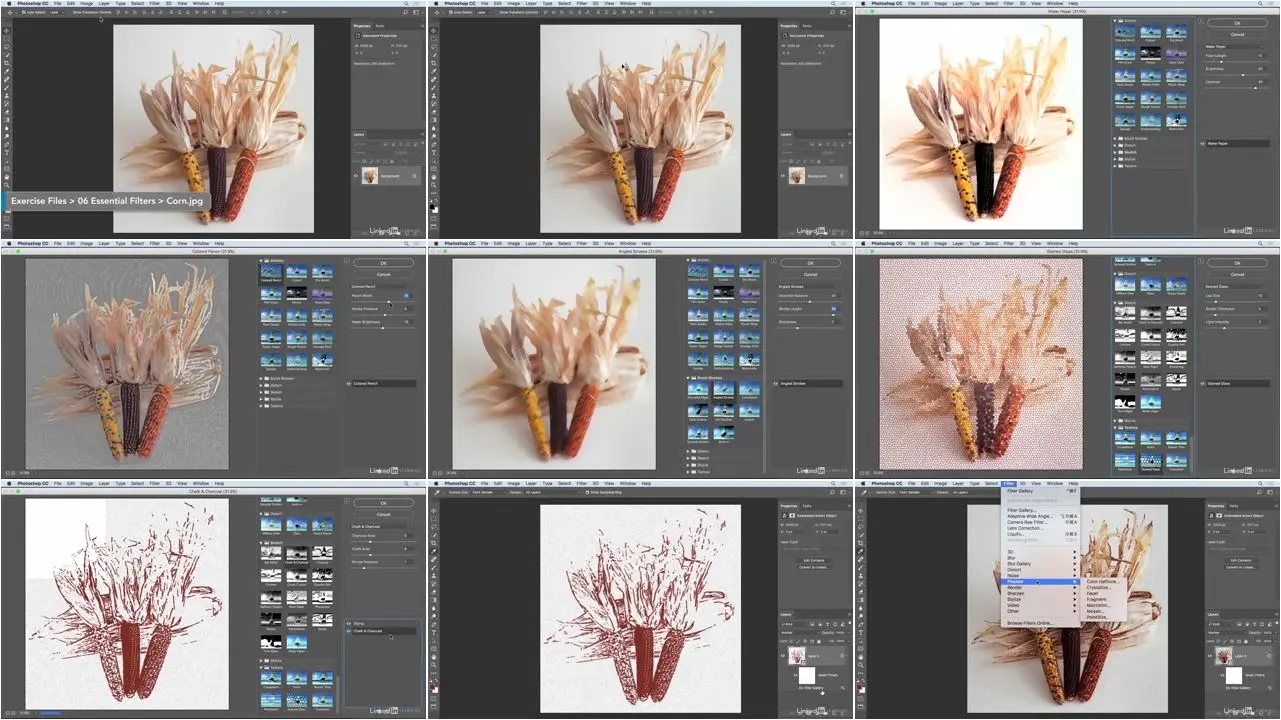Open the foreground color swatch in open Filter menu frame
Image resolution: width=1281 pixels, height=720 pixels.
tap(859, 687)
